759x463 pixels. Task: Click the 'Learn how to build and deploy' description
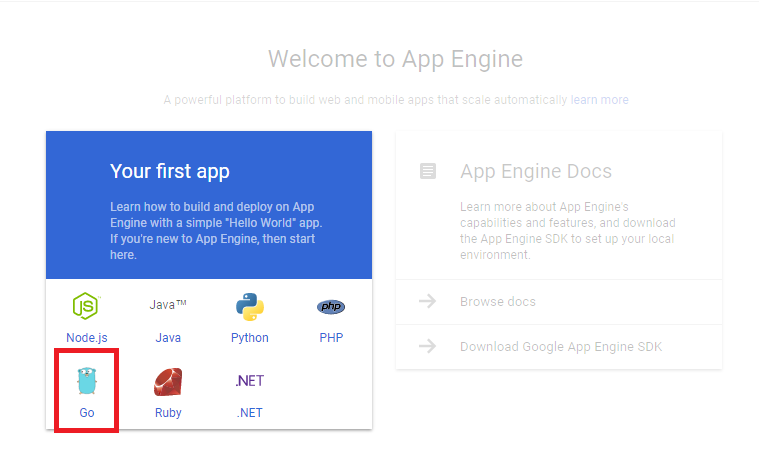click(216, 231)
